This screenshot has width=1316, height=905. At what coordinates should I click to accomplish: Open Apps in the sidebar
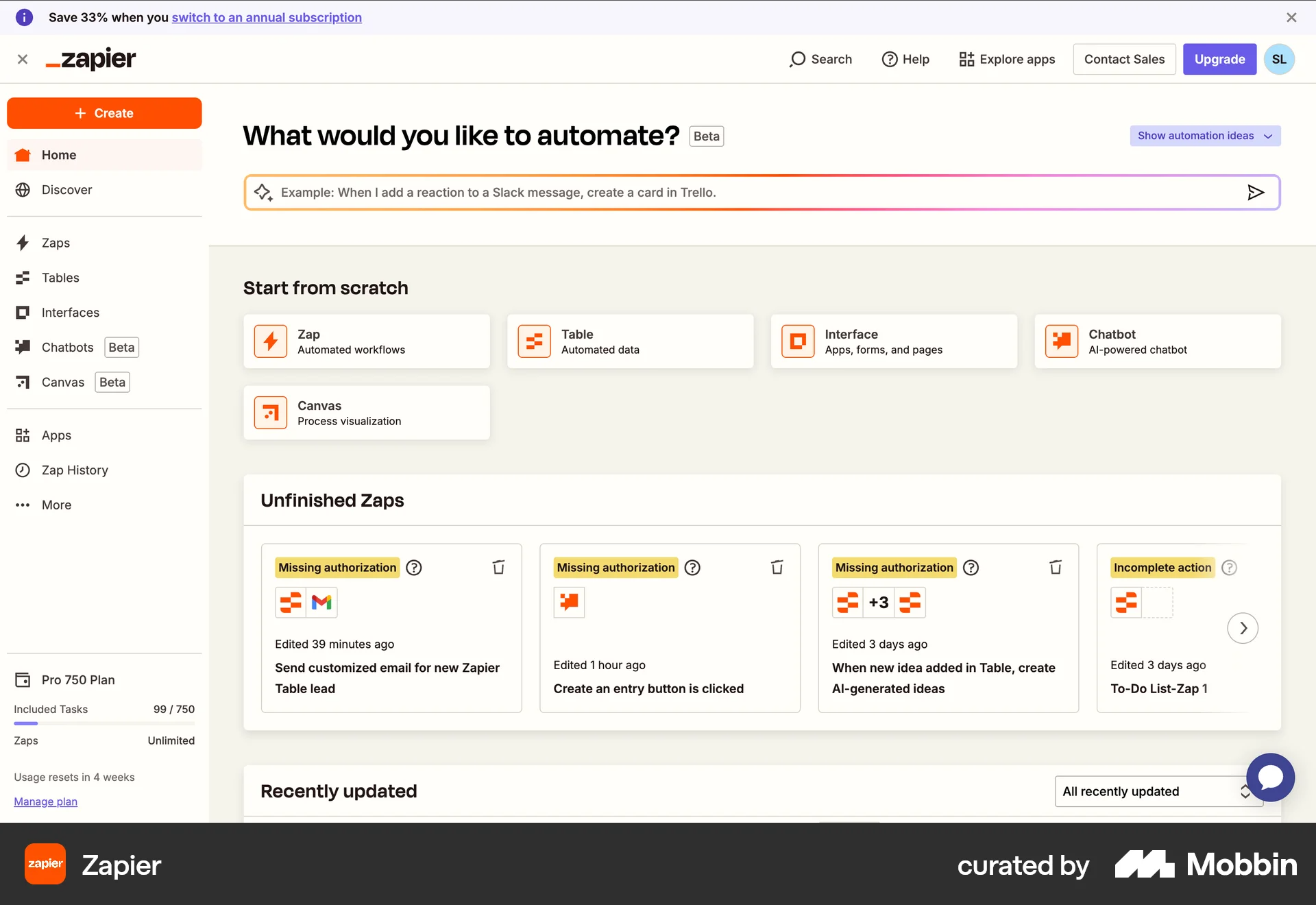104,435
